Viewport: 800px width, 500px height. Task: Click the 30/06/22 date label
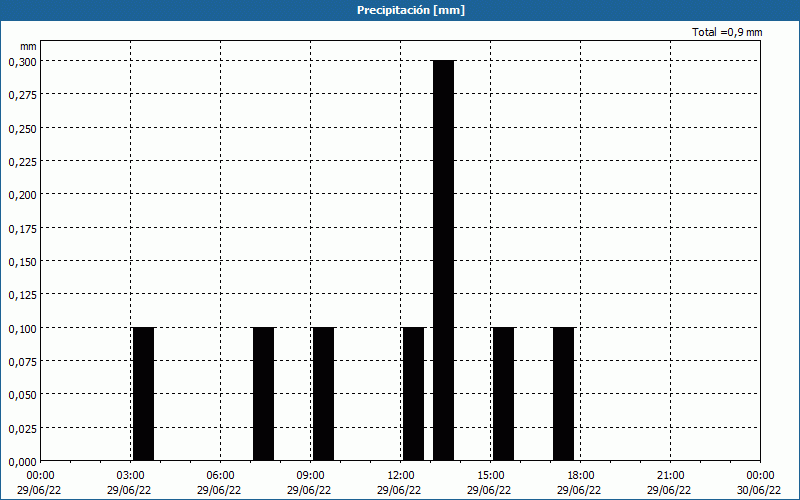pos(759,490)
